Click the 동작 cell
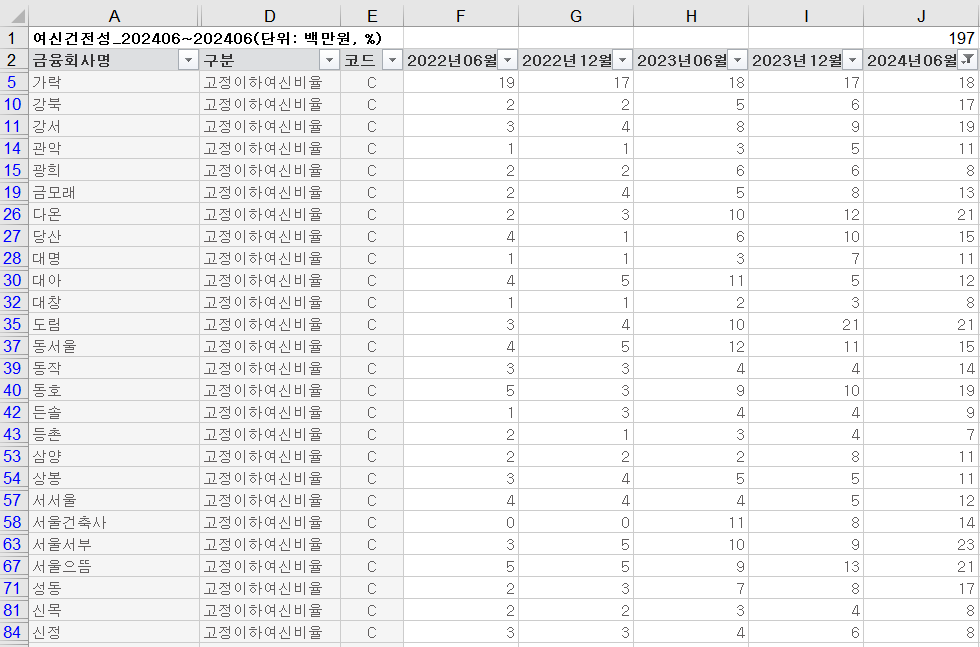Screen dimensions: 980x647 pos(114,368)
